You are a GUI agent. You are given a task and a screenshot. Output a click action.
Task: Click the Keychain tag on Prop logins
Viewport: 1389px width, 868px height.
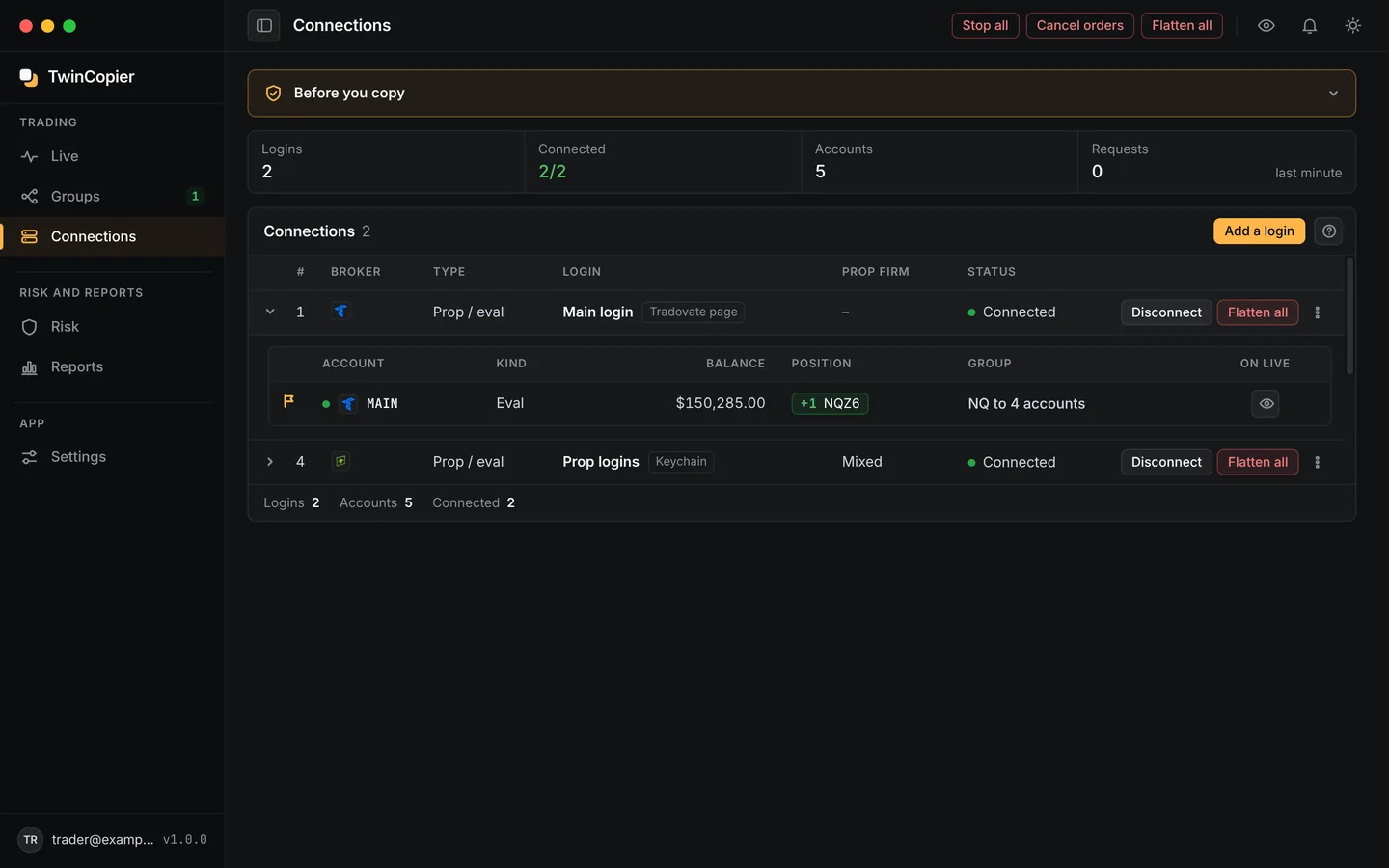pos(681,462)
